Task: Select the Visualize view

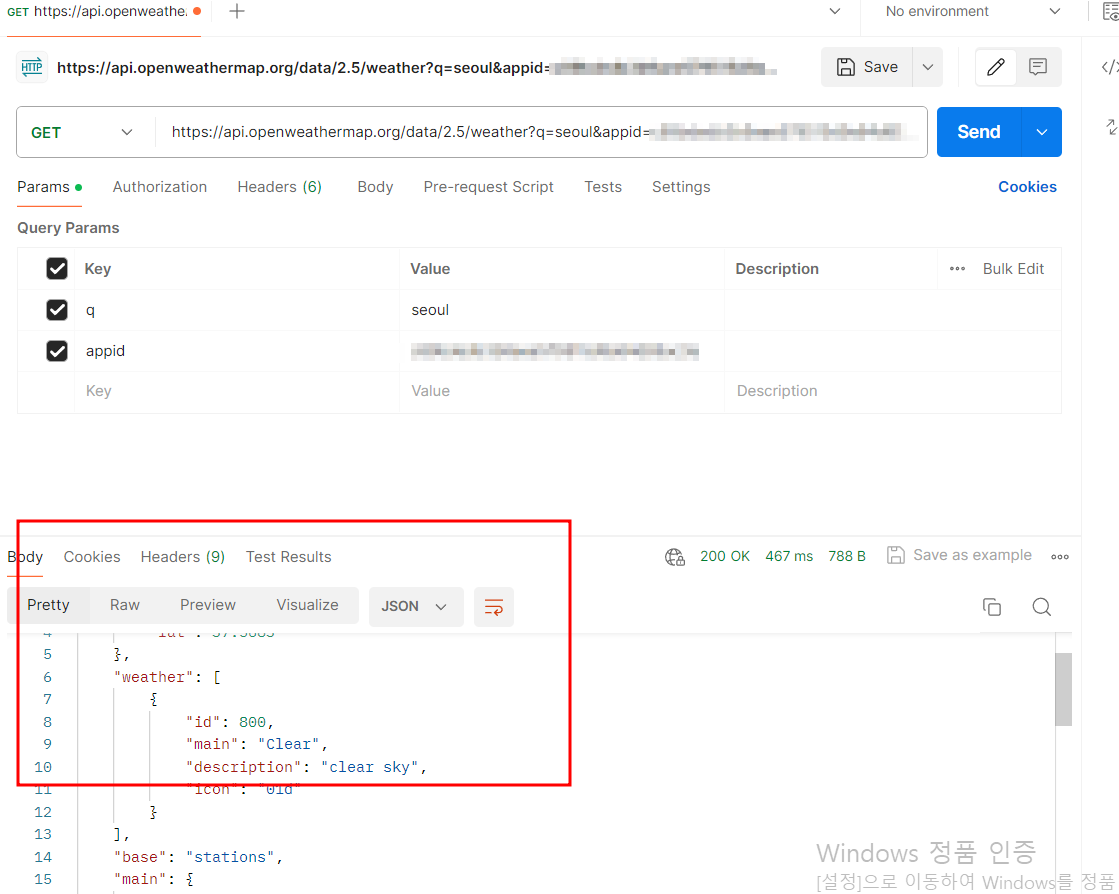Action: [308, 605]
